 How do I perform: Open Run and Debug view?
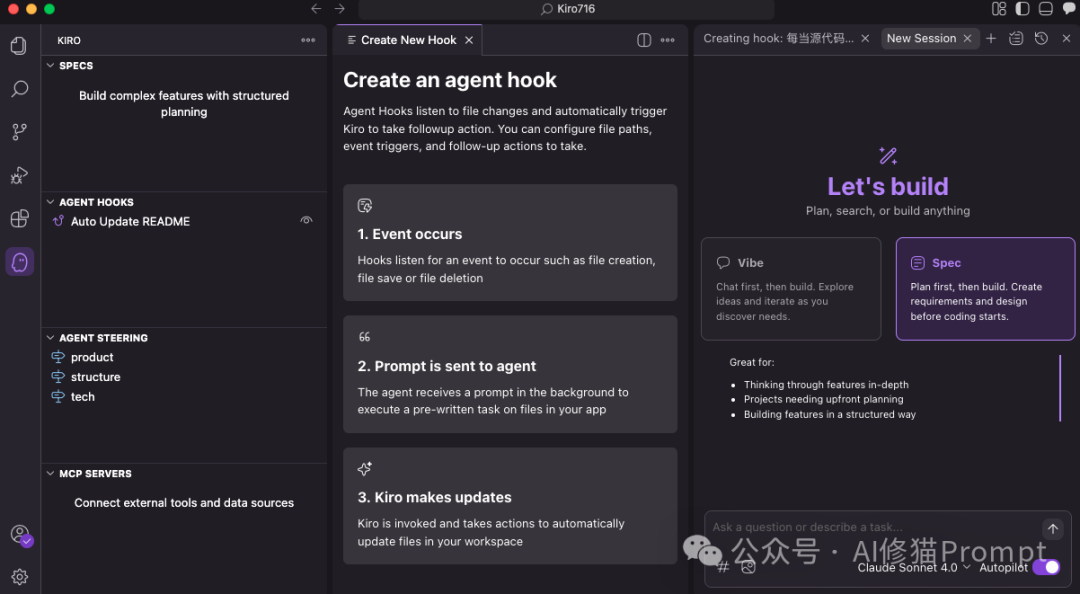(x=19, y=175)
